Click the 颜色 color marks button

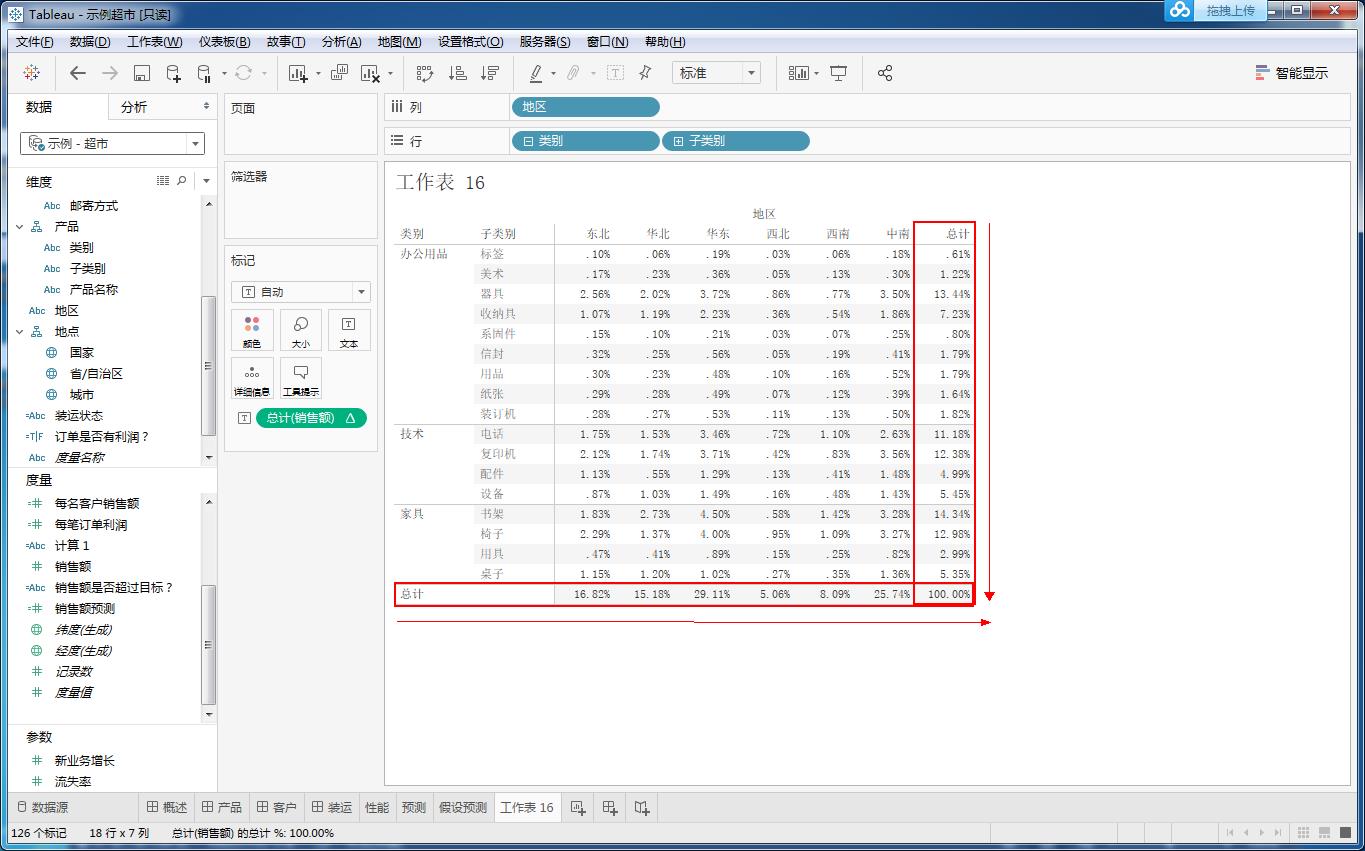click(252, 330)
